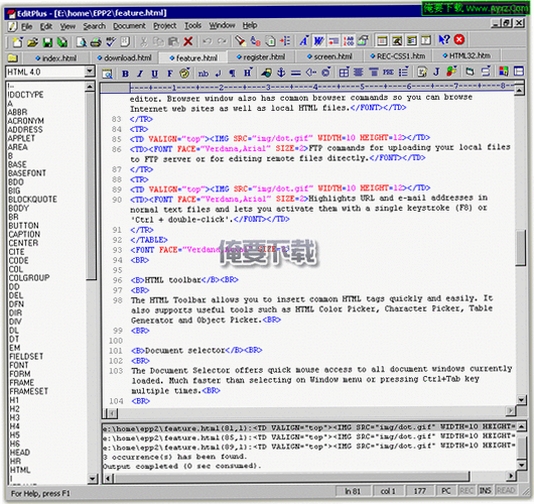Open the Project menu

click(165, 26)
